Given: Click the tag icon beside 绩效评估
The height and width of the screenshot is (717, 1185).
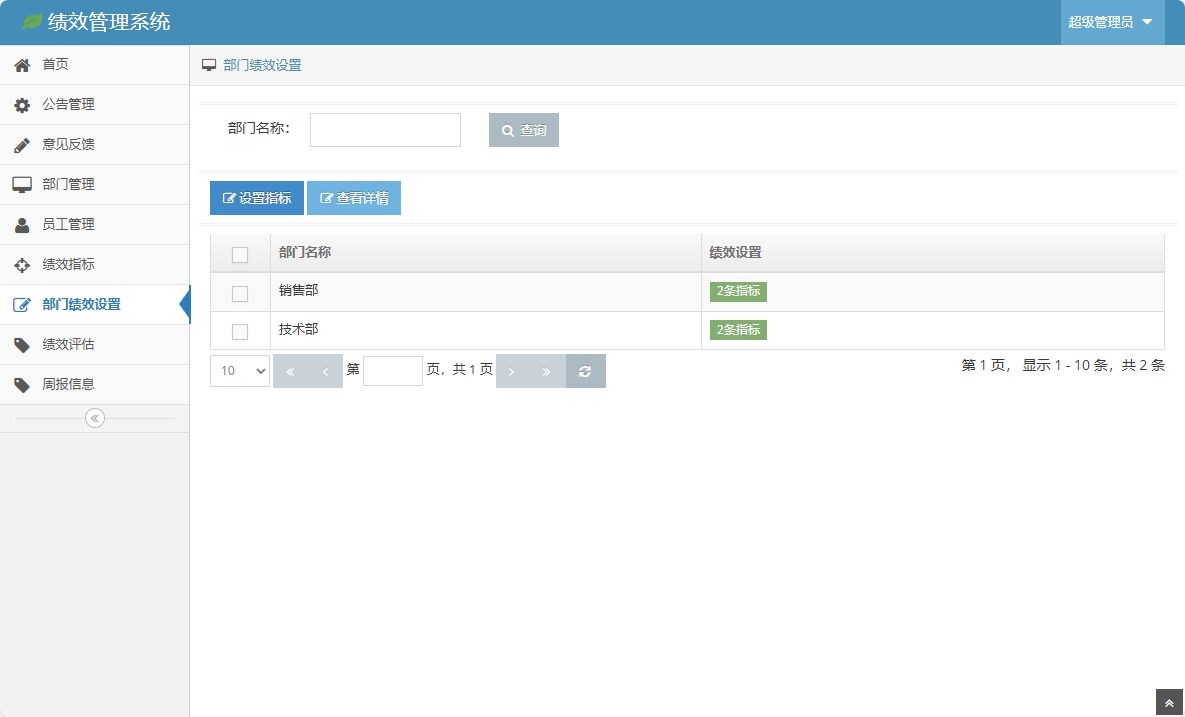Looking at the screenshot, I should (22, 345).
